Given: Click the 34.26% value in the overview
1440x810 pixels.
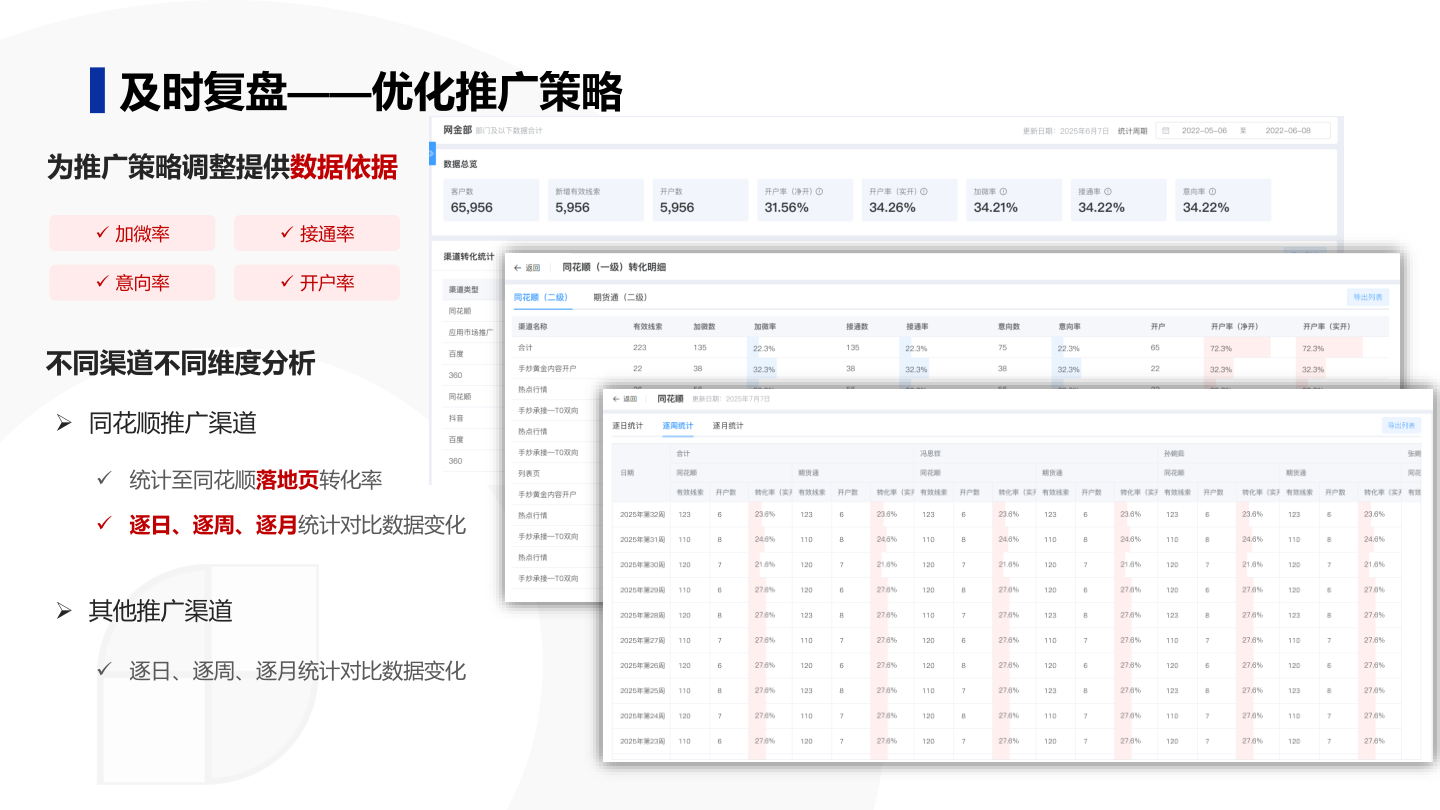Looking at the screenshot, I should pos(891,208).
